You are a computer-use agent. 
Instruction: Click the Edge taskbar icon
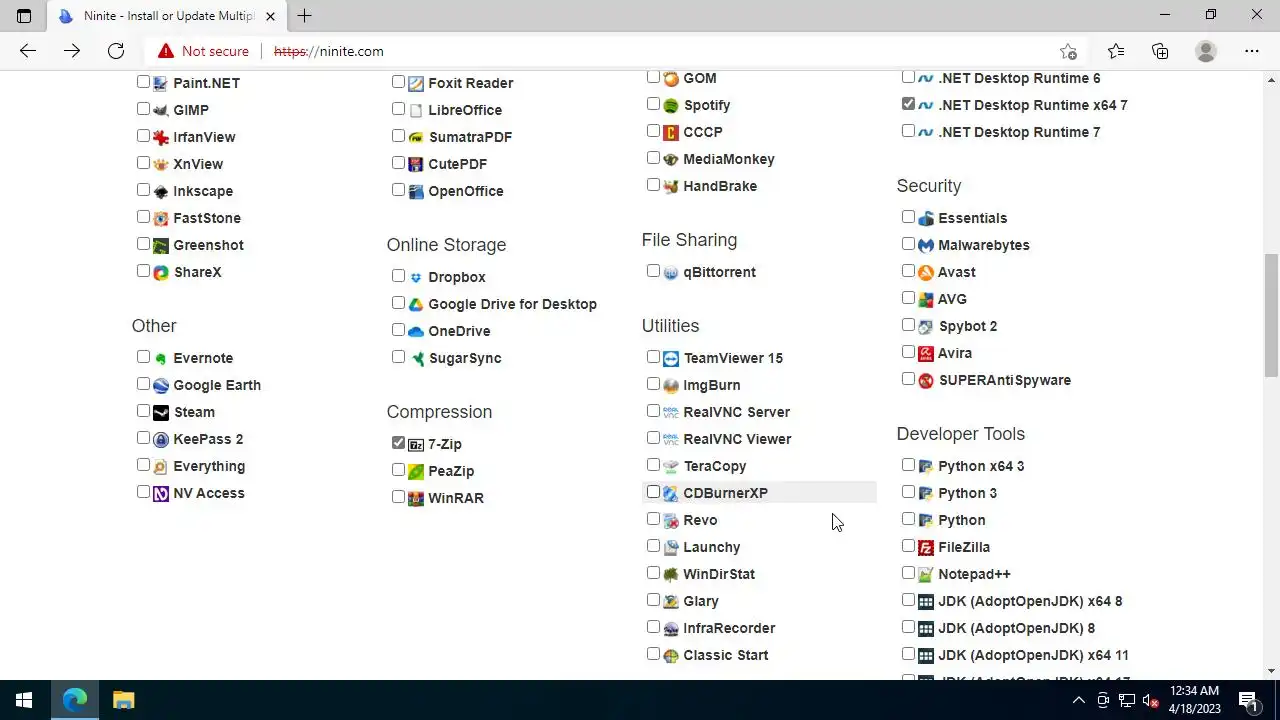pyautogui.click(x=75, y=700)
